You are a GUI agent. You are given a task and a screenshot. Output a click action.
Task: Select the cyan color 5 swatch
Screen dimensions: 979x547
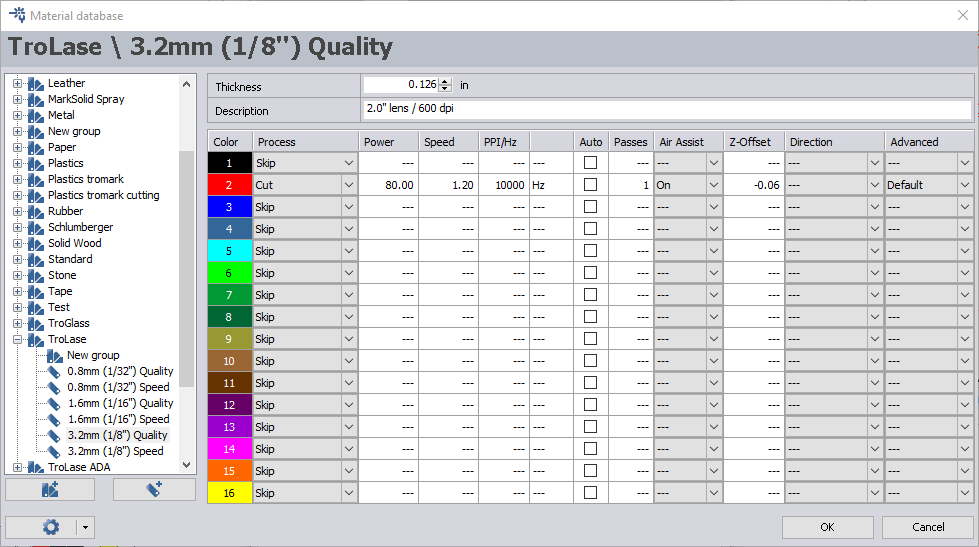click(229, 251)
